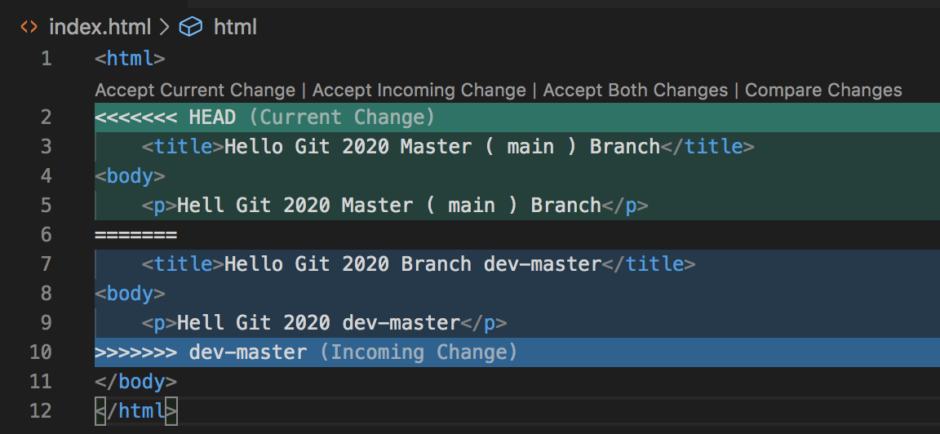
Task: Accept Incoming Change for the conflict
Action: (419, 91)
